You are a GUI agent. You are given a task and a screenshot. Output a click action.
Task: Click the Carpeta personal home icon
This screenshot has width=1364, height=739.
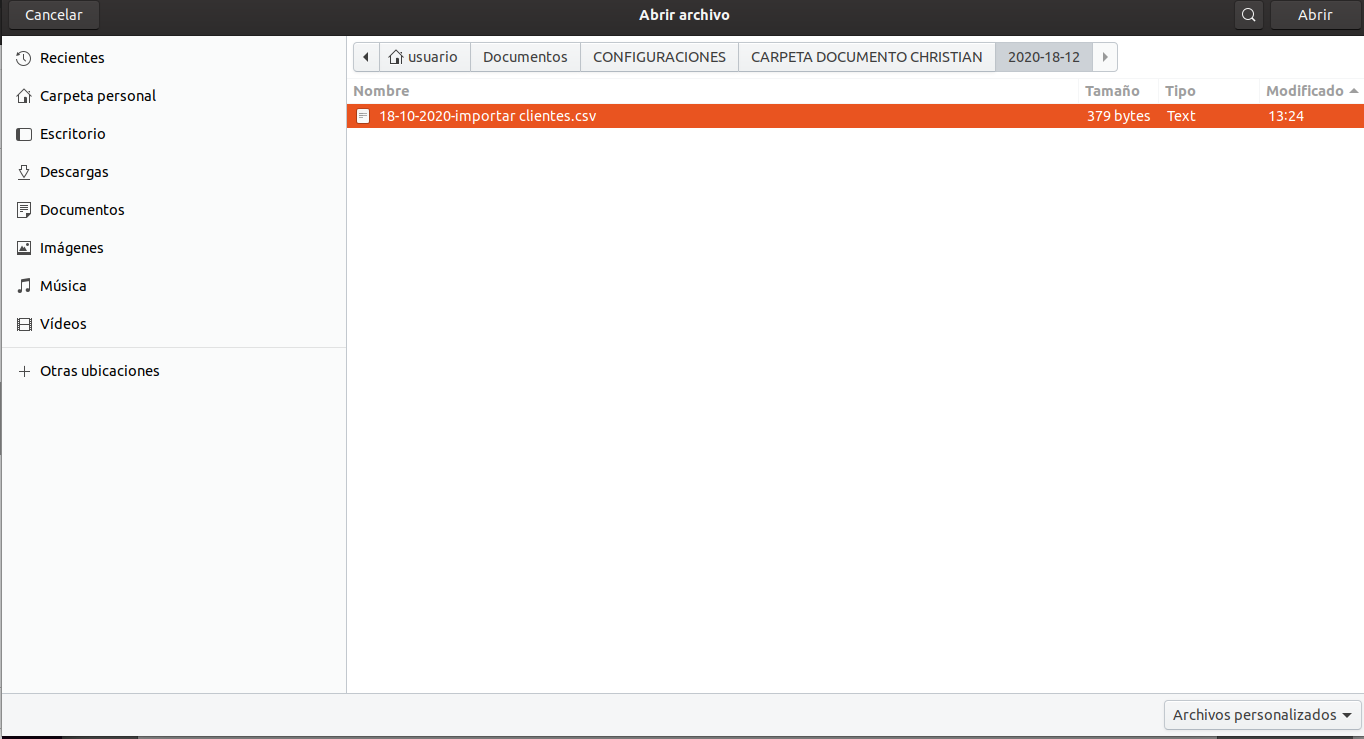25,96
